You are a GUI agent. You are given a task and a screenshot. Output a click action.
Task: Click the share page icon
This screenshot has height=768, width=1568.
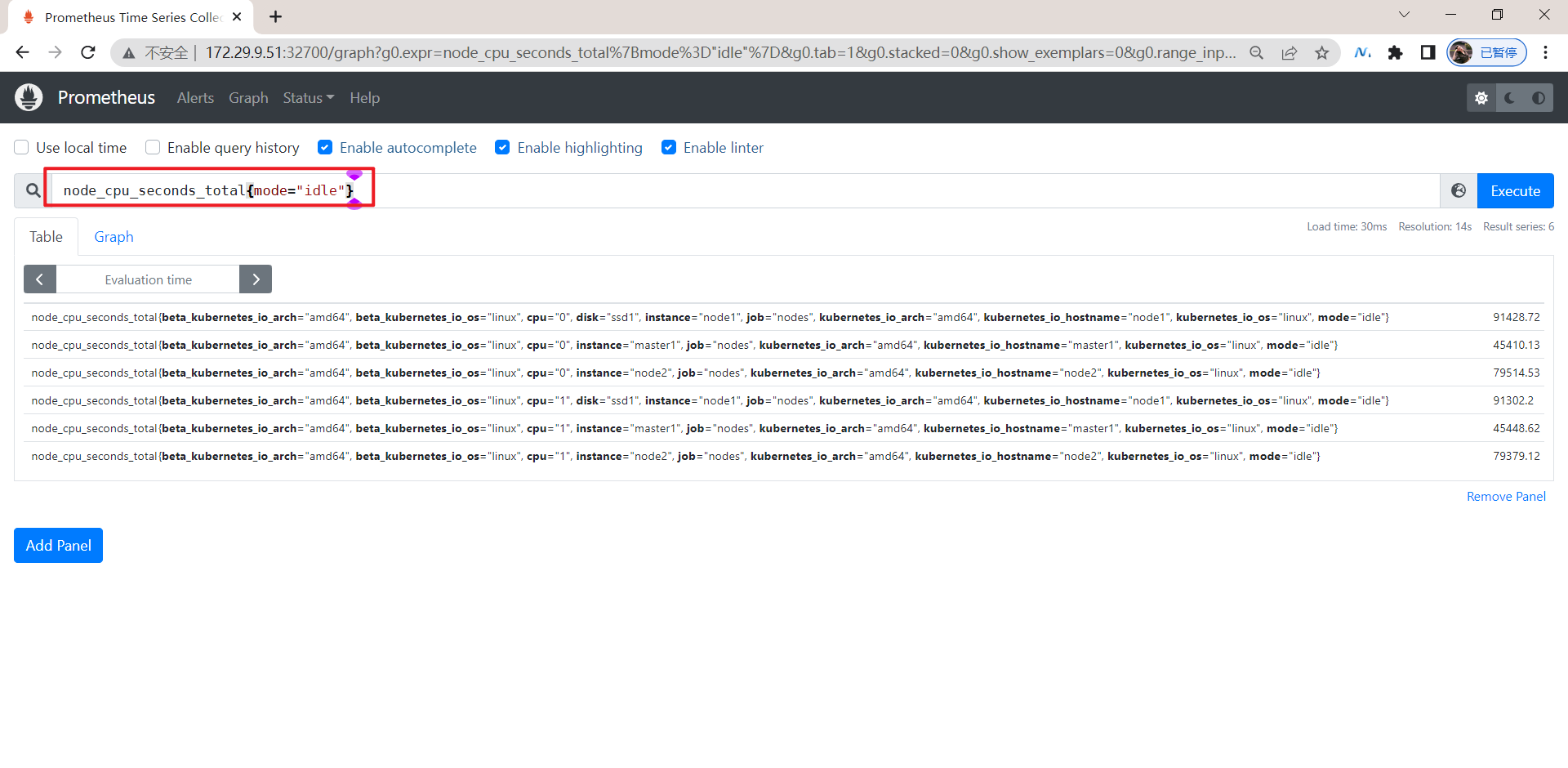coord(1290,53)
